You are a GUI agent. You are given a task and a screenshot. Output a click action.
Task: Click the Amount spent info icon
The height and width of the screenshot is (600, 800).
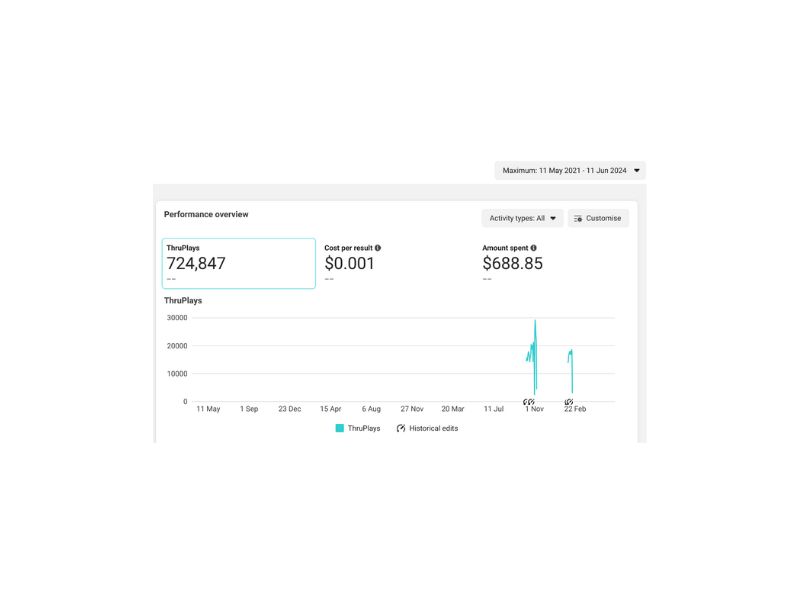[x=533, y=248]
